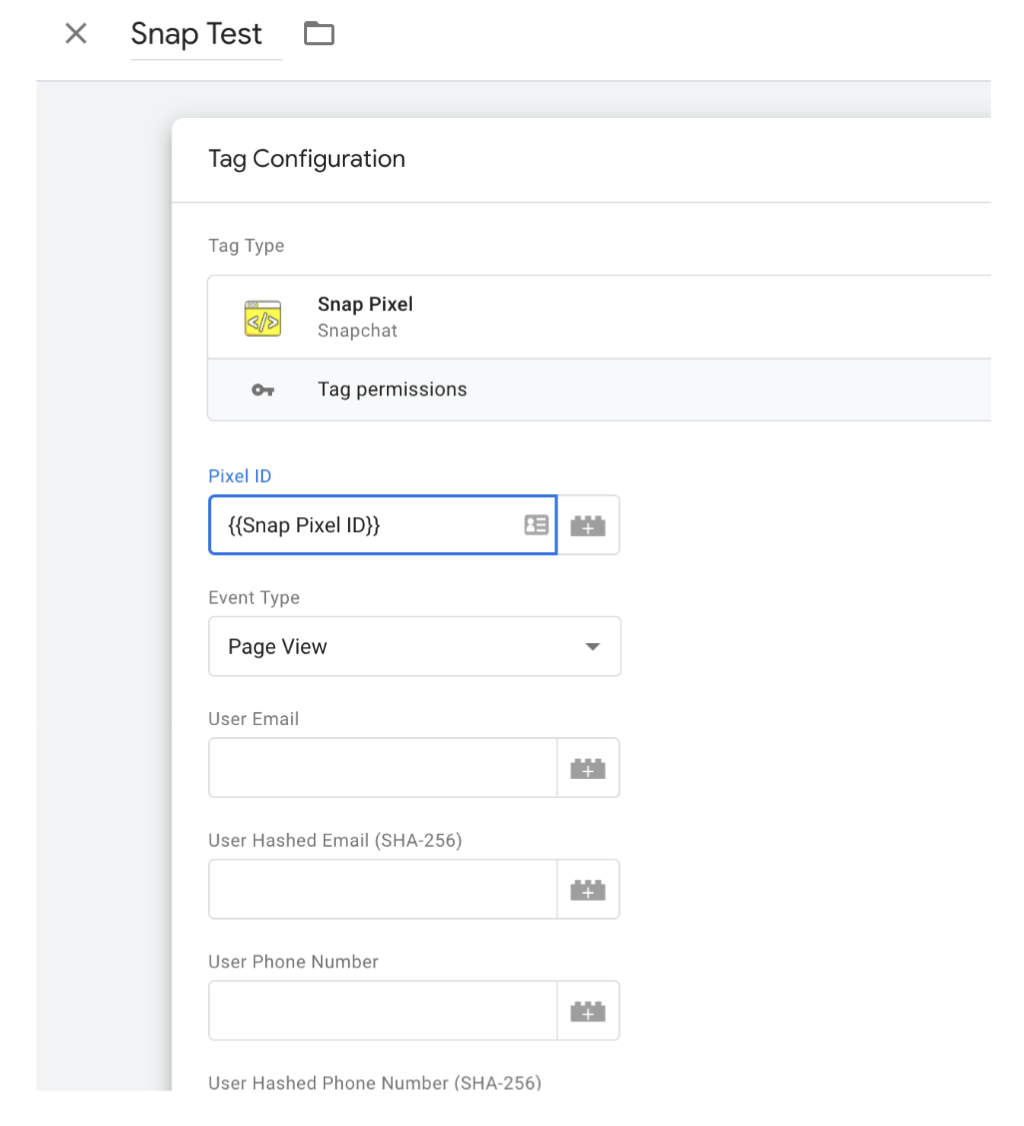Select the Tag Configuration header
Image resolution: width=1024 pixels, height=1126 pixels.
(x=307, y=159)
